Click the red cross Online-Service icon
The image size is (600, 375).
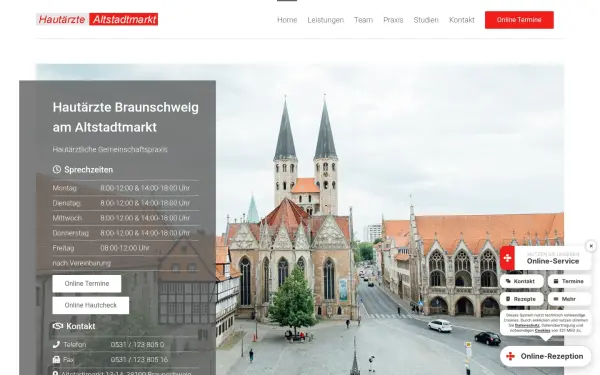(507, 258)
